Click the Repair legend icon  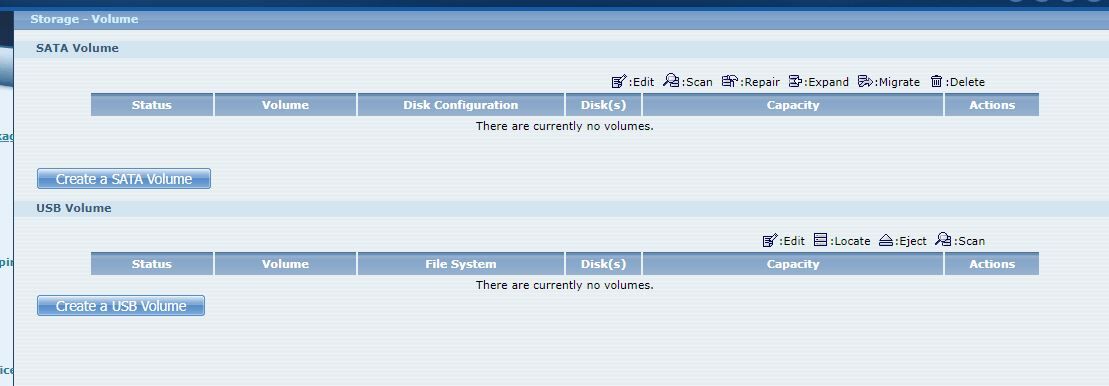pyautogui.click(x=730, y=81)
